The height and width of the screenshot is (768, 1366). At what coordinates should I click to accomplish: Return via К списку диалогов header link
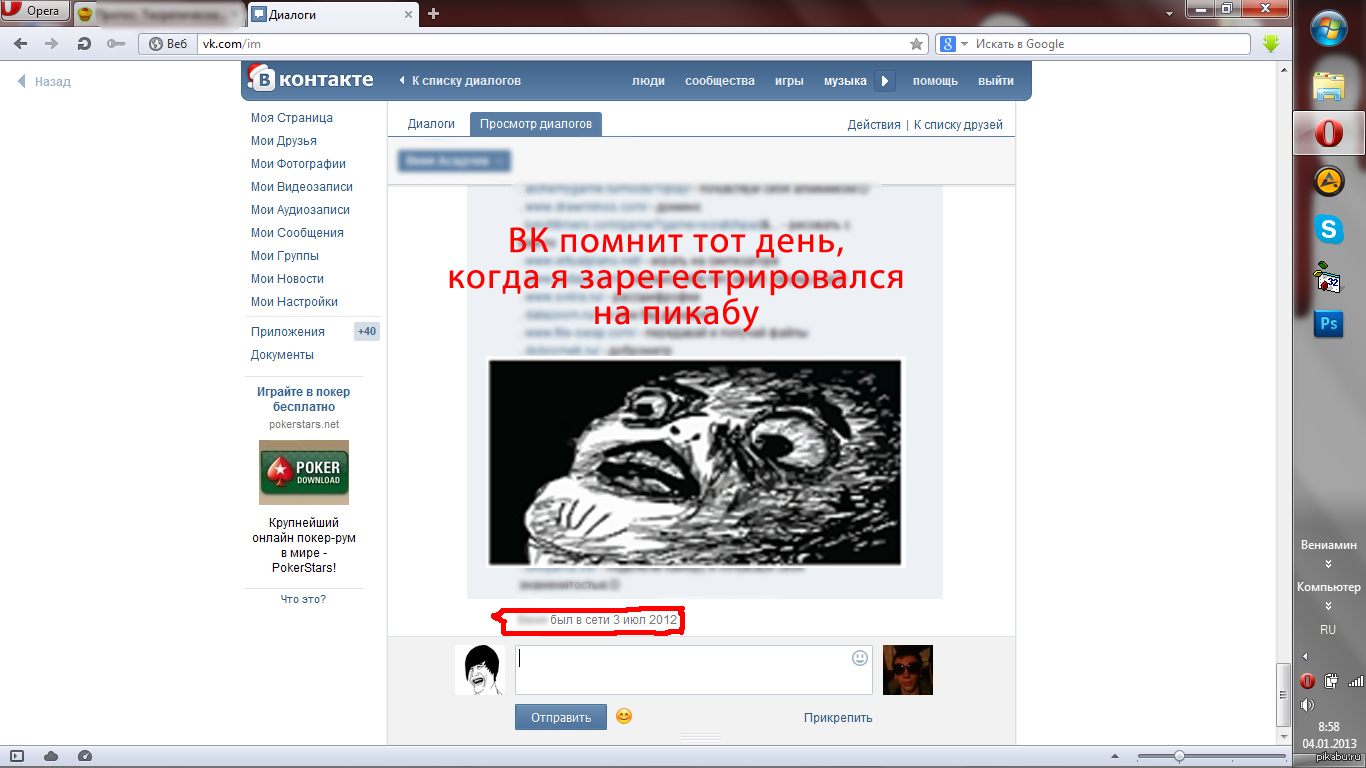point(460,81)
